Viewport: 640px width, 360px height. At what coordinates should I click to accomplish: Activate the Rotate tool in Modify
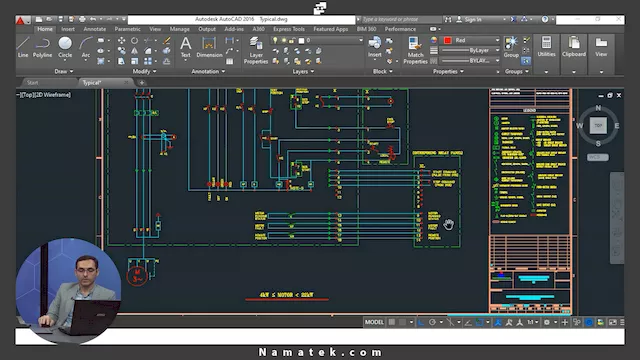(134, 40)
